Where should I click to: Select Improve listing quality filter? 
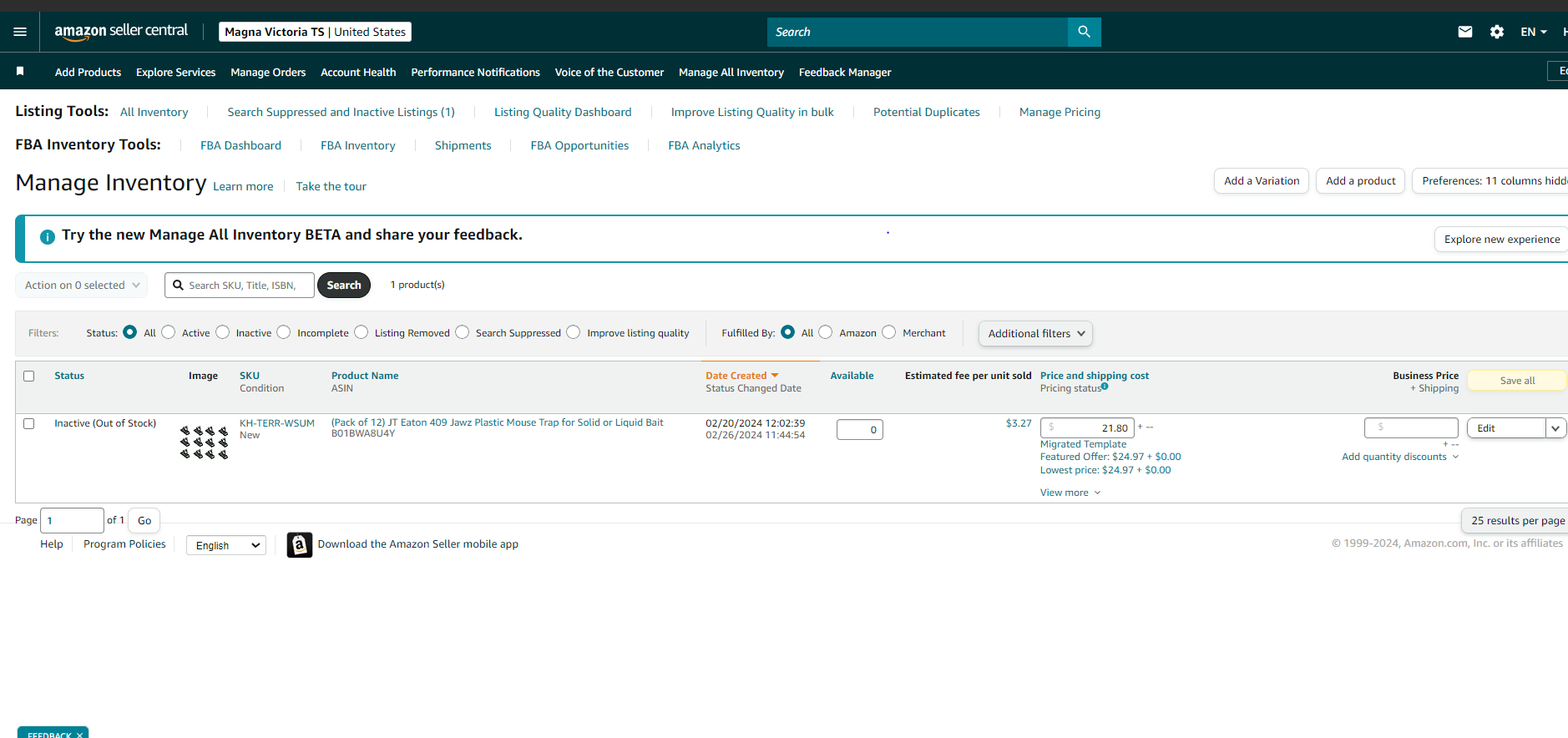tap(573, 332)
